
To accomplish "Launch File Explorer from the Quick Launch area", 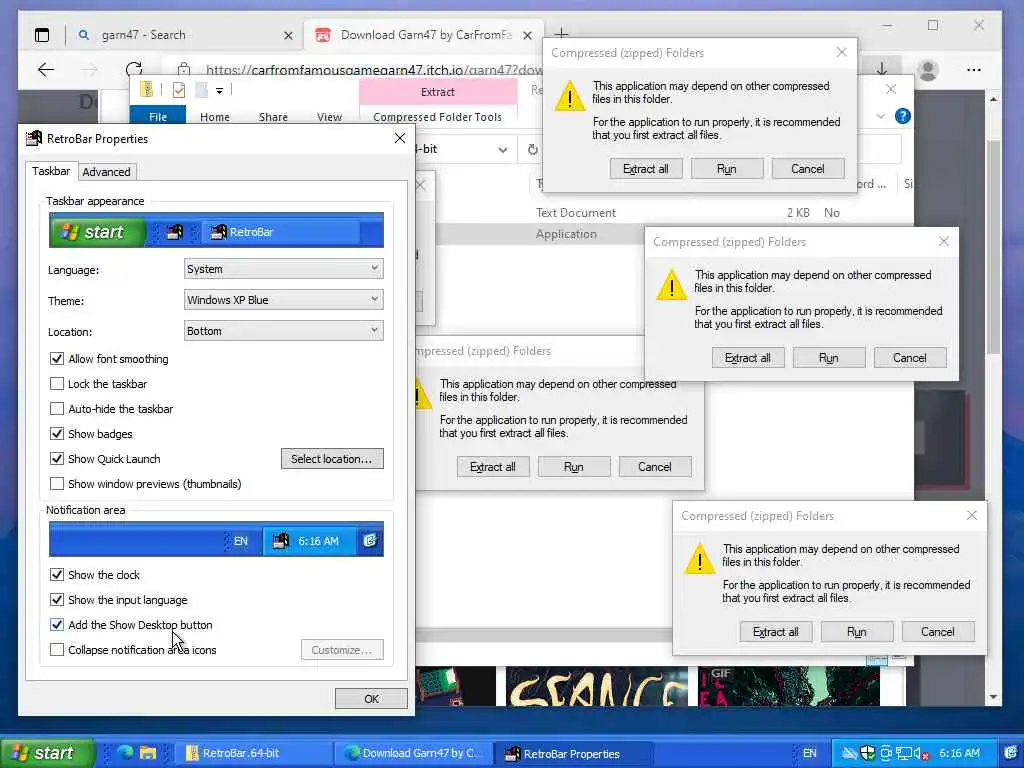I will click(148, 753).
